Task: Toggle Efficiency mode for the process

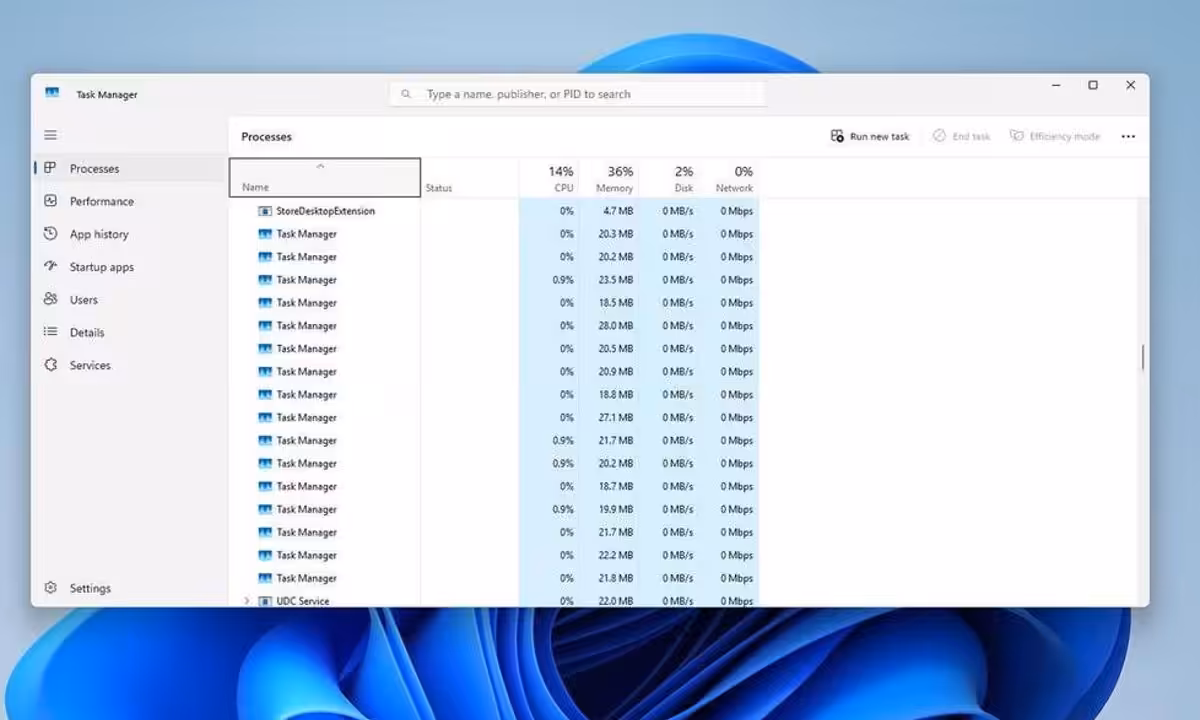Action: [1055, 136]
